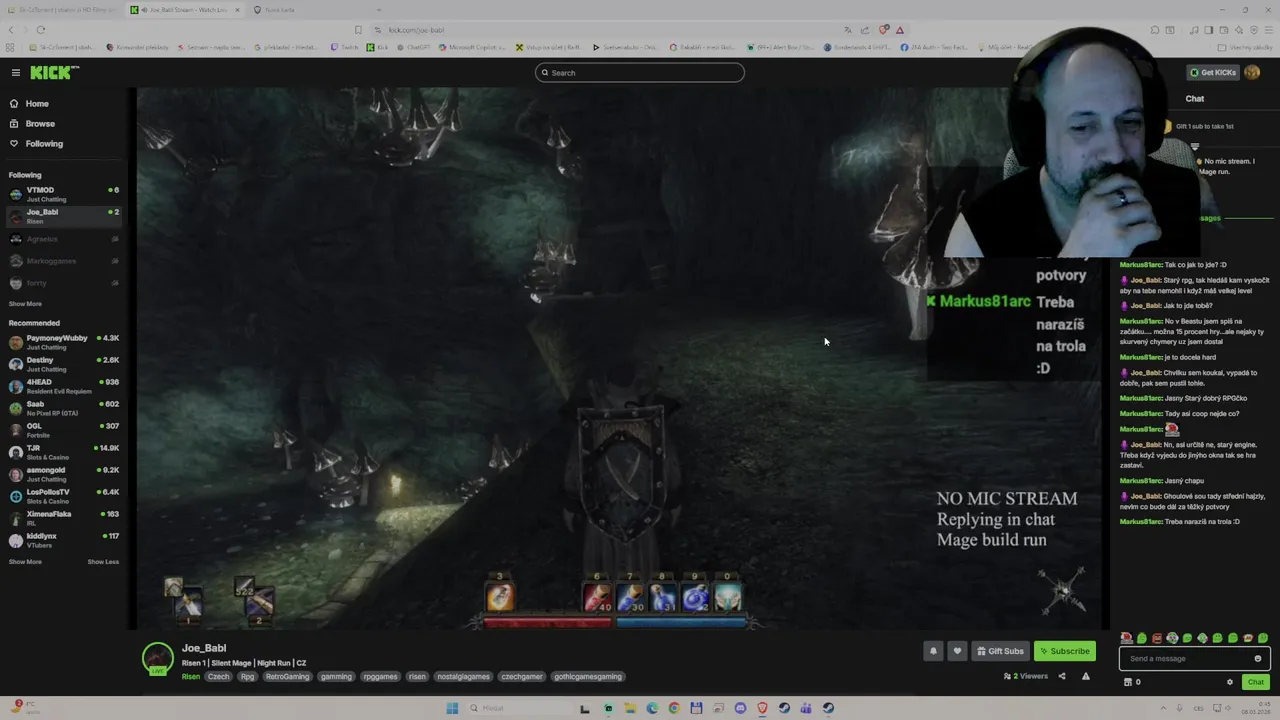This screenshot has width=1280, height=720.
Task: Click the Search input field
Action: tap(640, 72)
